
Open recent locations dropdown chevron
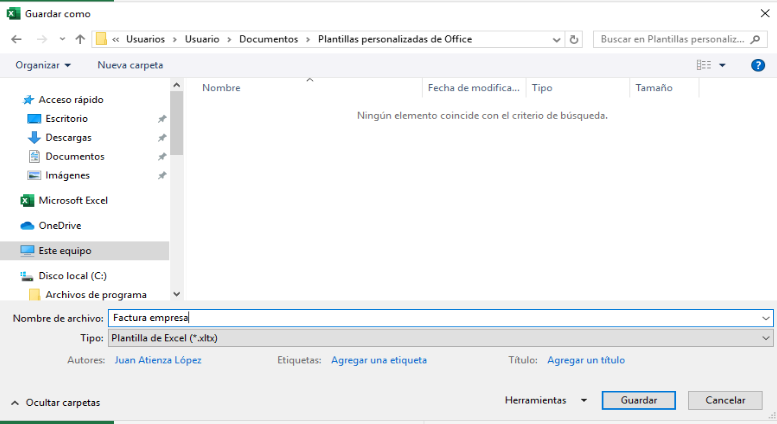click(x=62, y=39)
